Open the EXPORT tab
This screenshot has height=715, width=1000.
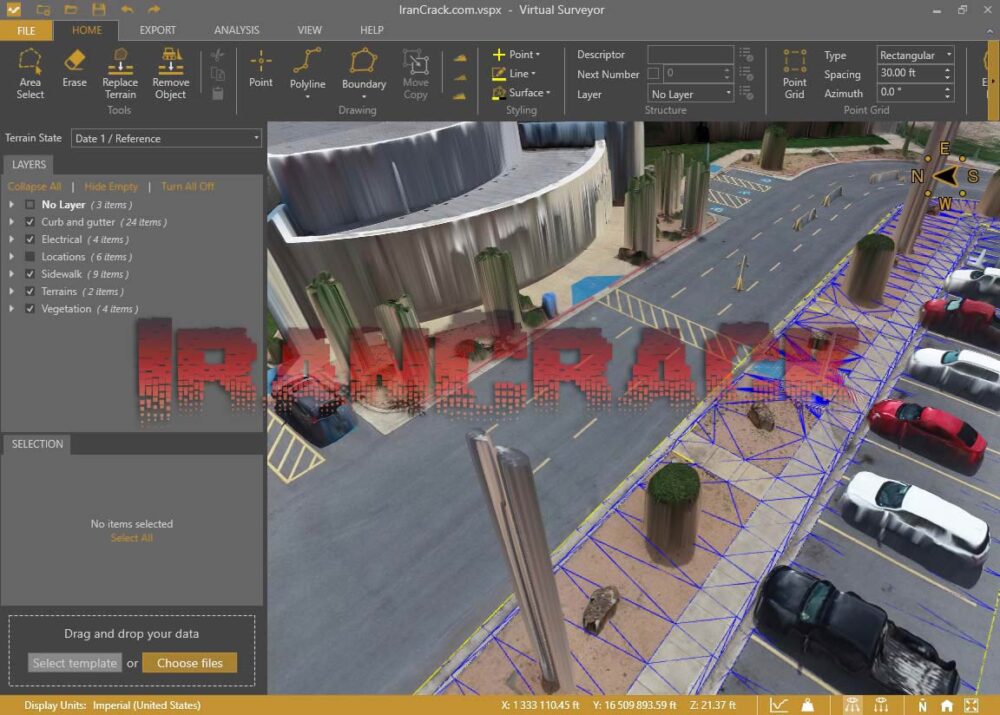pos(157,30)
